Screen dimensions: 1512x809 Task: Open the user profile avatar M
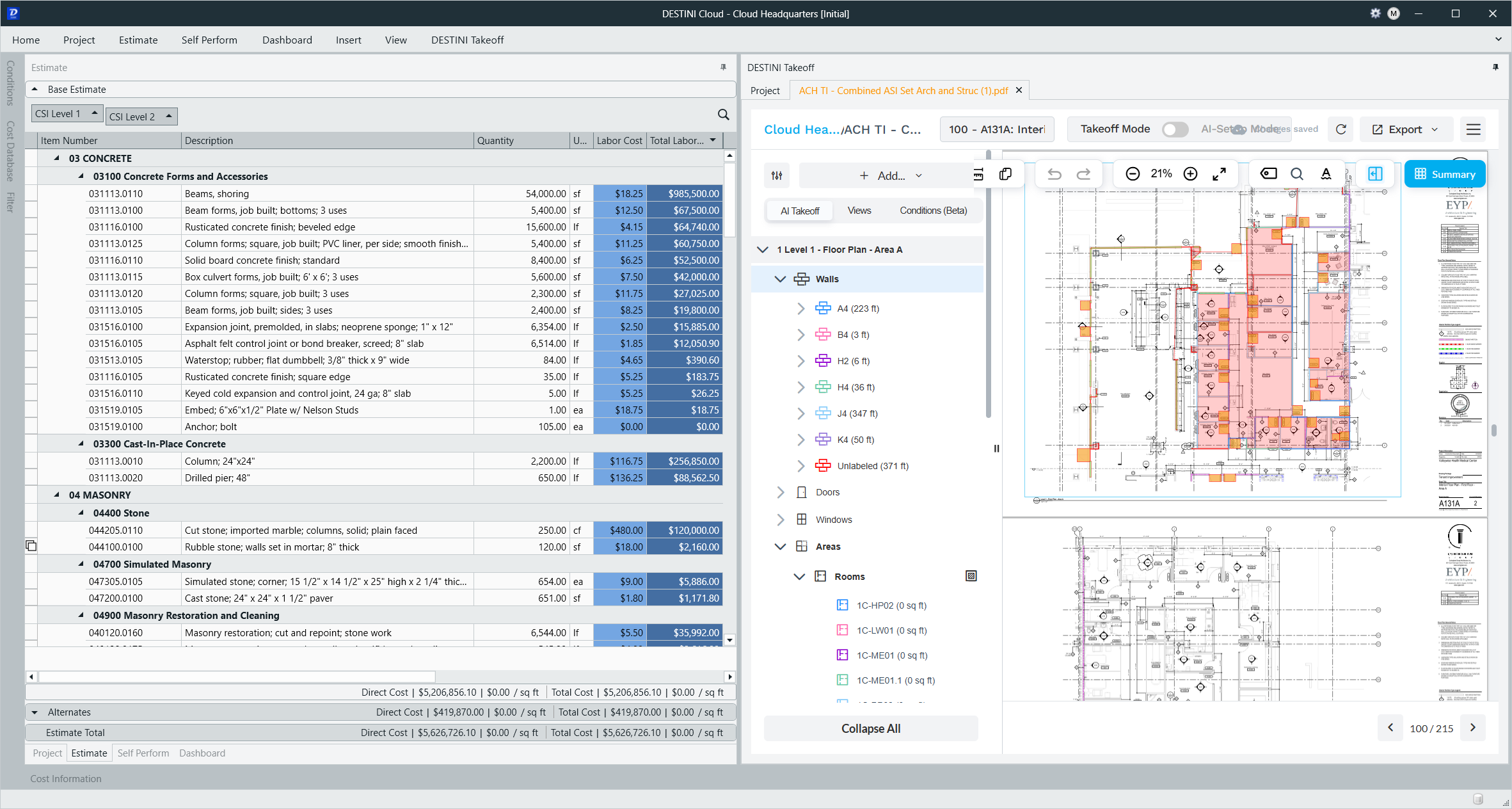click(1394, 13)
